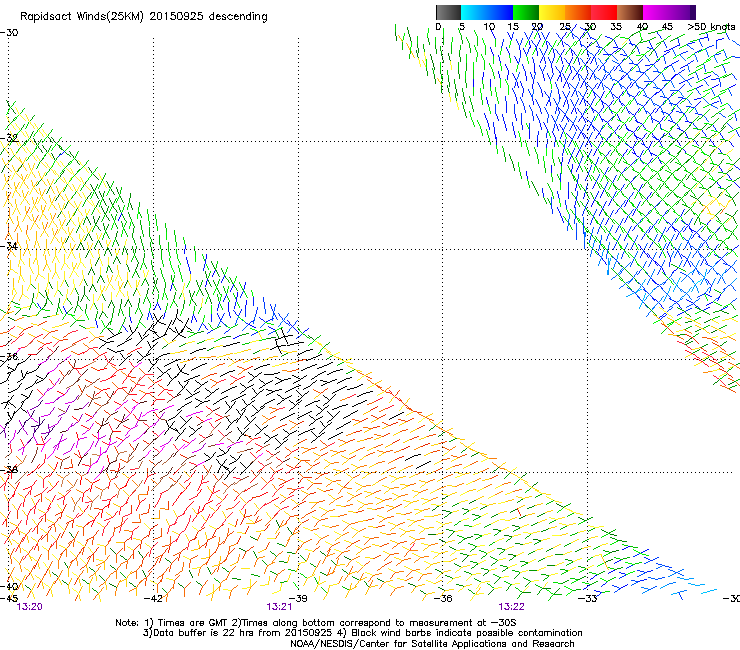Click the 'Data buffer is 22 hrs' footnote line
740x650 pixels.
[362, 633]
